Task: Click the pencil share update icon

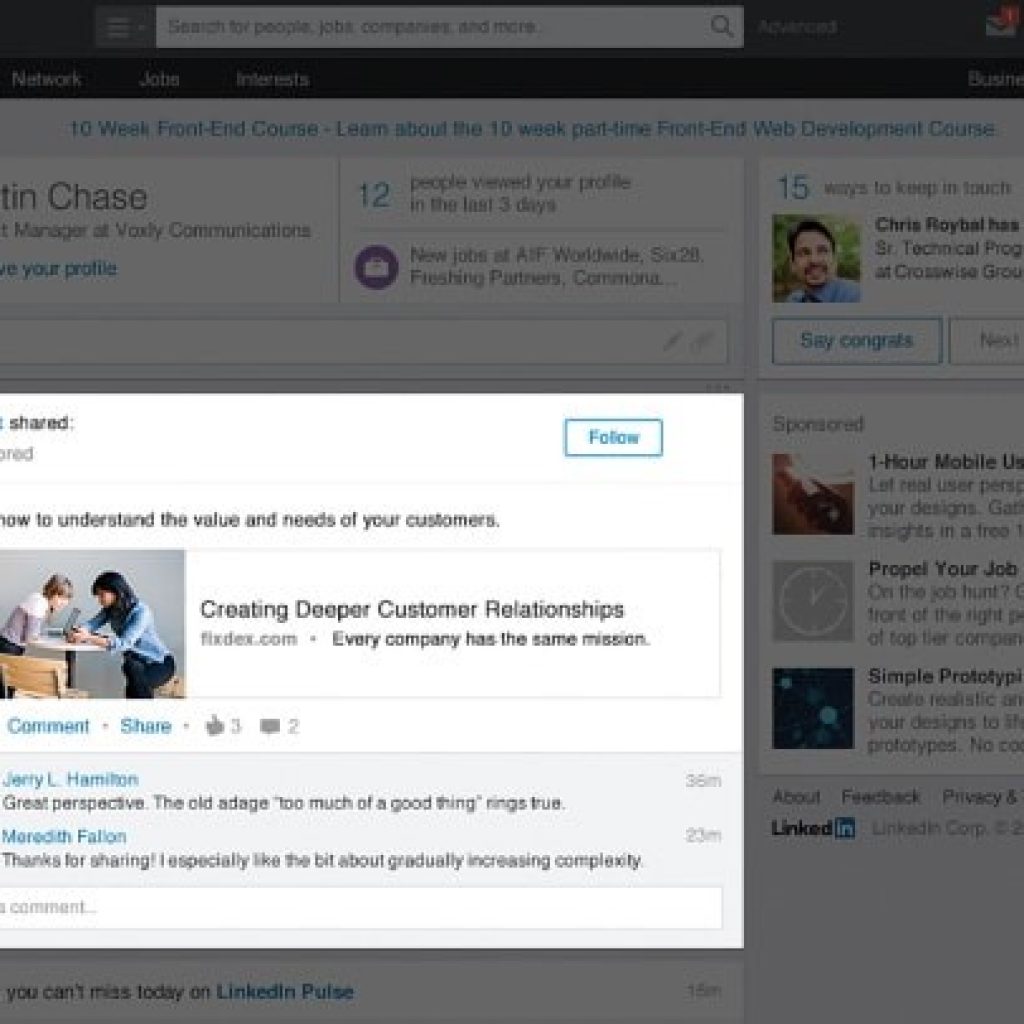Action: coord(673,341)
